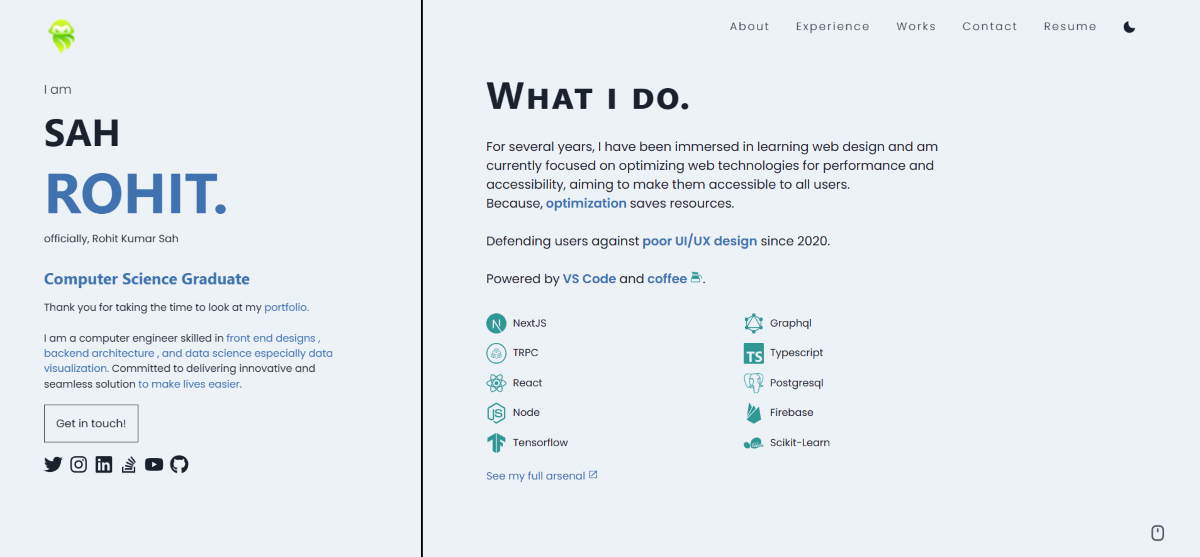Open the Instagram profile icon
The image size is (1200, 557).
79,464
